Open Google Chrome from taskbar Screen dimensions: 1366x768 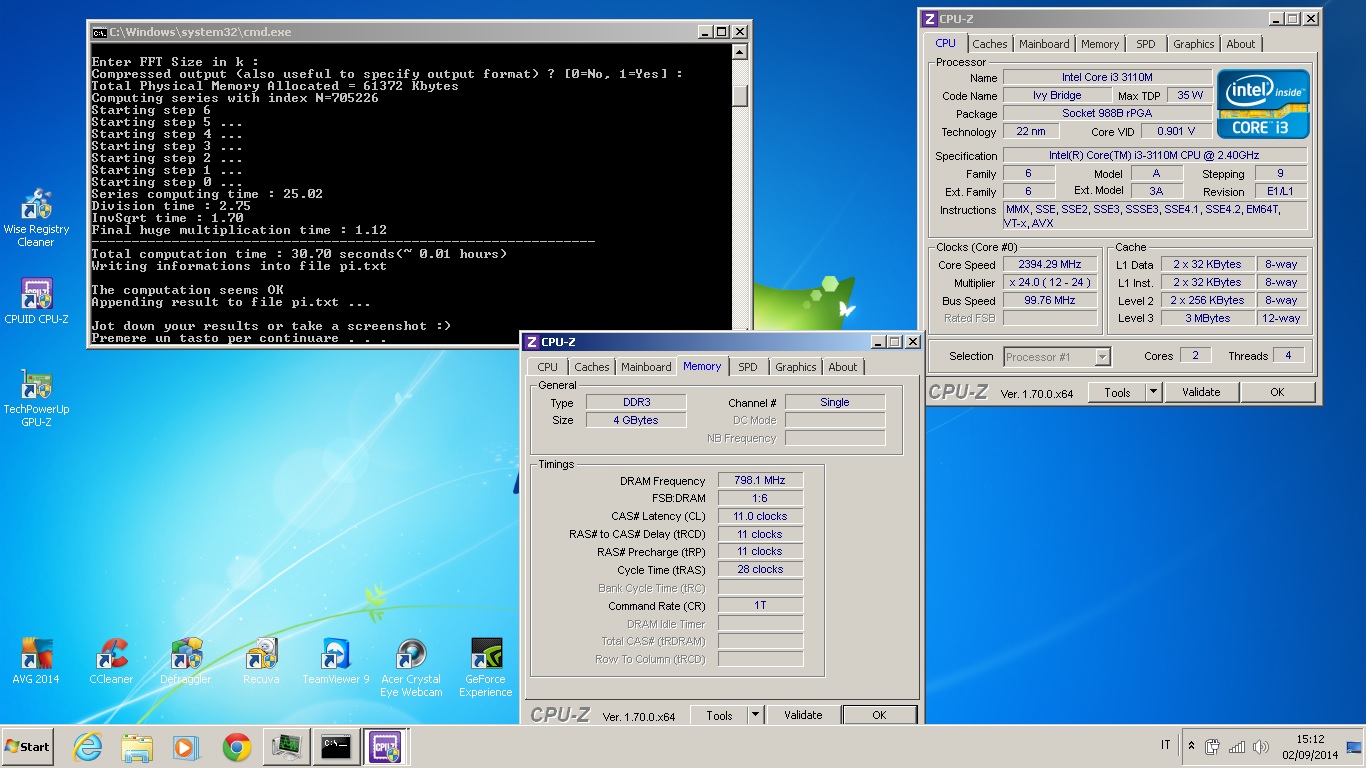coord(237,747)
